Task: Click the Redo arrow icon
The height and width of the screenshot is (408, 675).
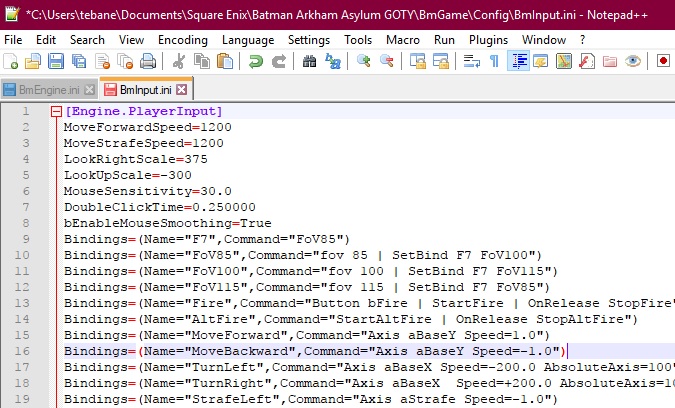Action: 279,61
